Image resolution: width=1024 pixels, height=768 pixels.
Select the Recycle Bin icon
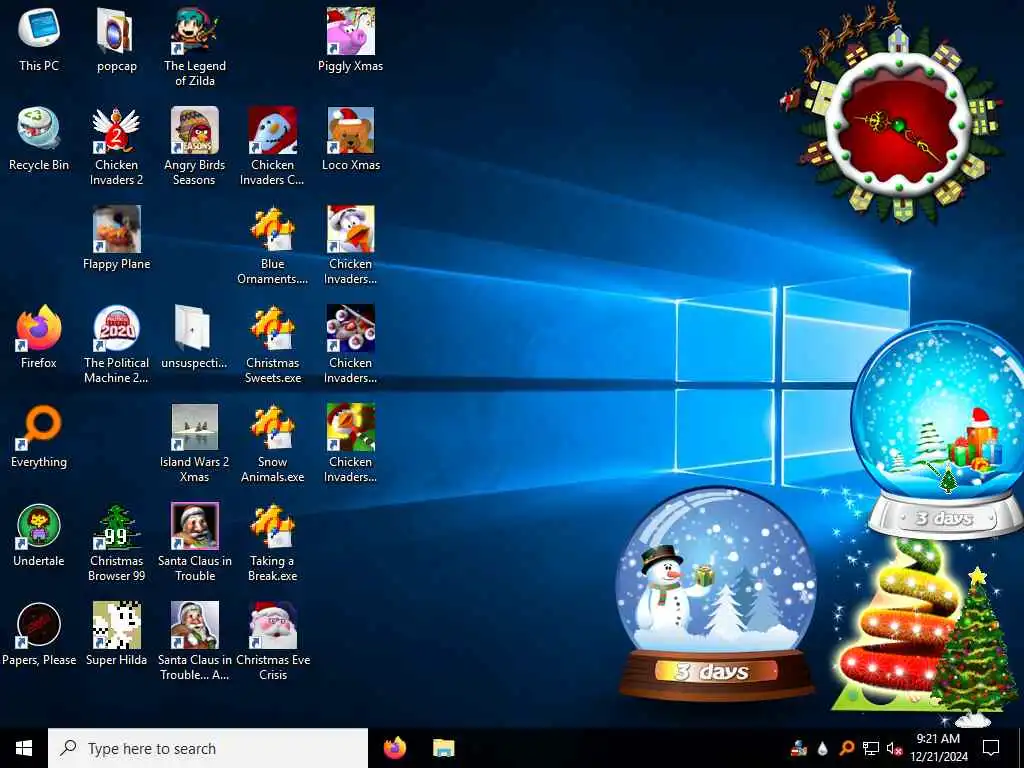(x=39, y=138)
